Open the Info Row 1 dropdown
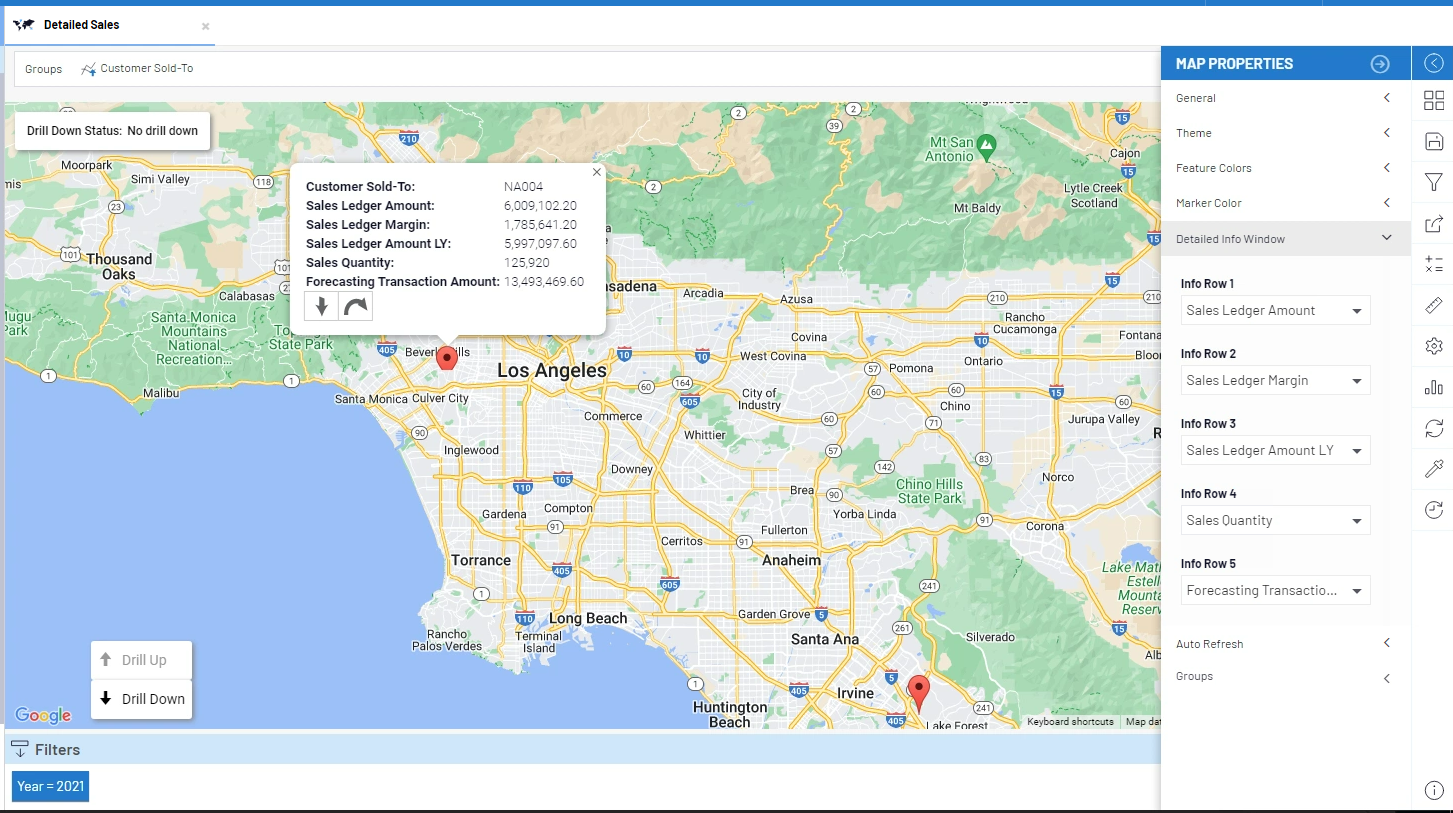This screenshot has height=813, width=1453. pyautogui.click(x=1275, y=310)
